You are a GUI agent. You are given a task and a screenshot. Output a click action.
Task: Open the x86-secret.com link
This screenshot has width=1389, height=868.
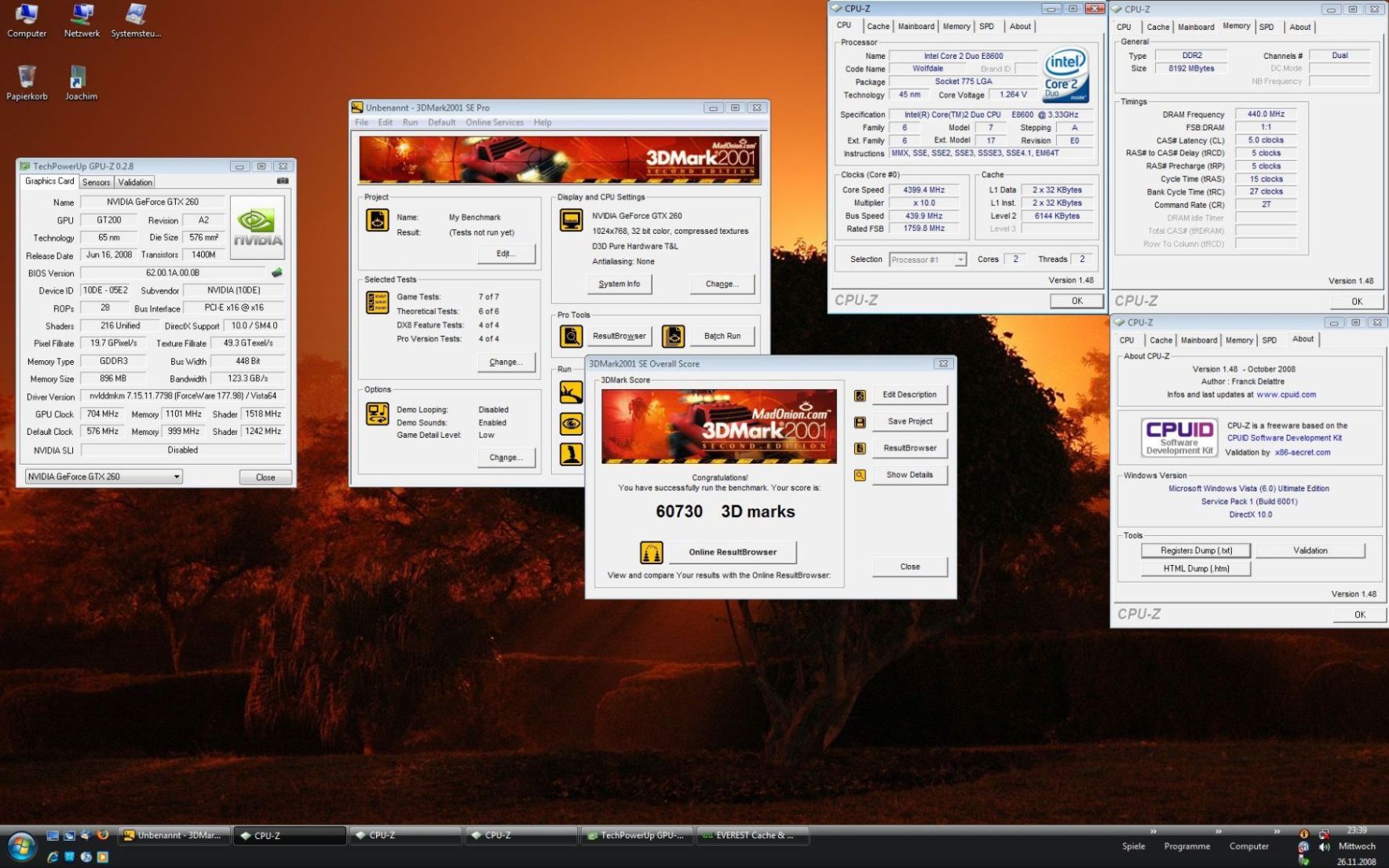[x=1303, y=453]
